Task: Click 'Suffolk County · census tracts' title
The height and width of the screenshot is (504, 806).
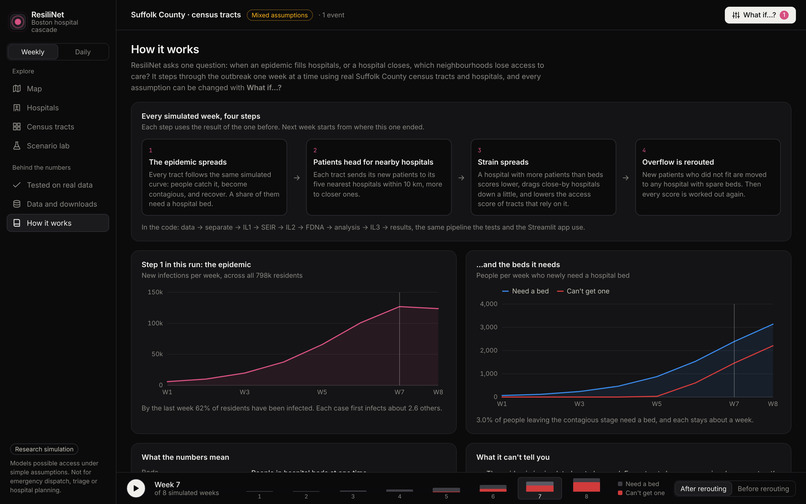Action: click(186, 15)
